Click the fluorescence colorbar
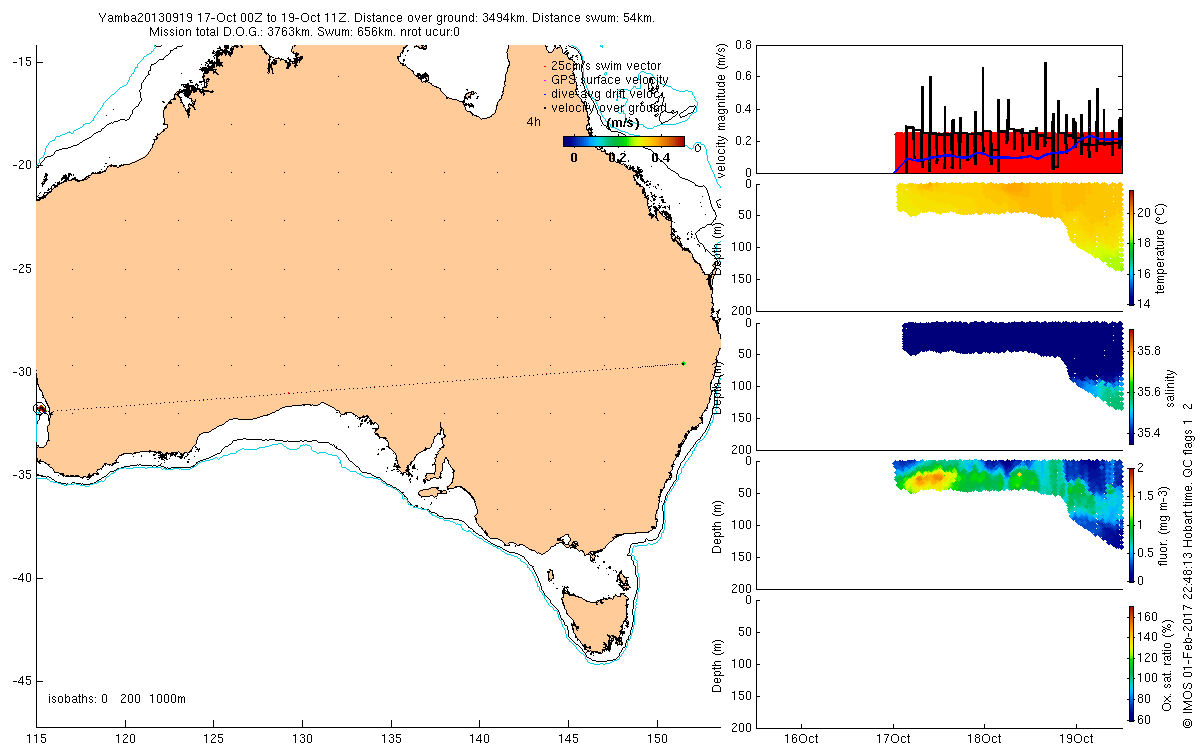This screenshot has width=1200, height=750. 1131,524
